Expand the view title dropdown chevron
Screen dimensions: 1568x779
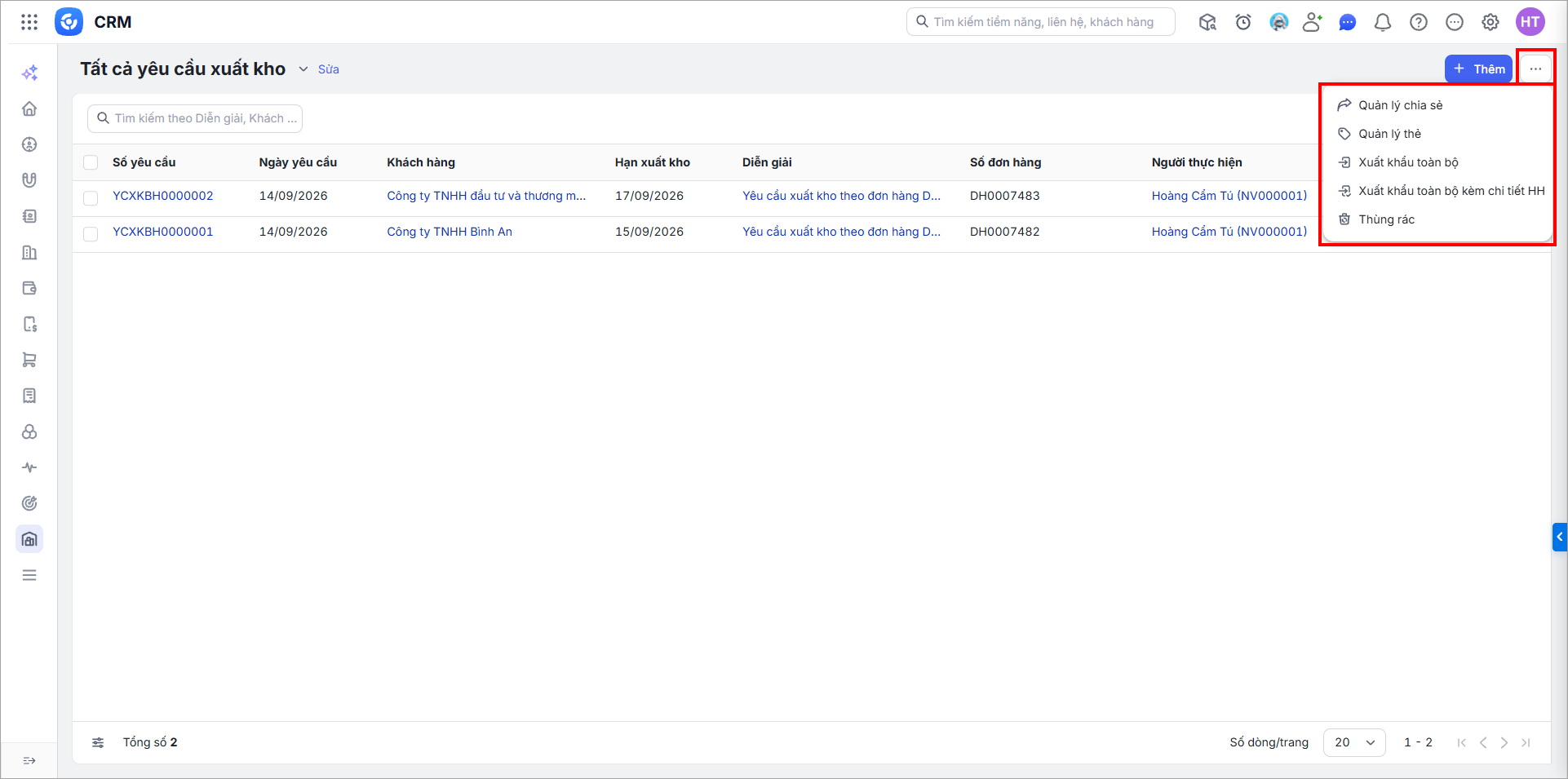point(303,69)
